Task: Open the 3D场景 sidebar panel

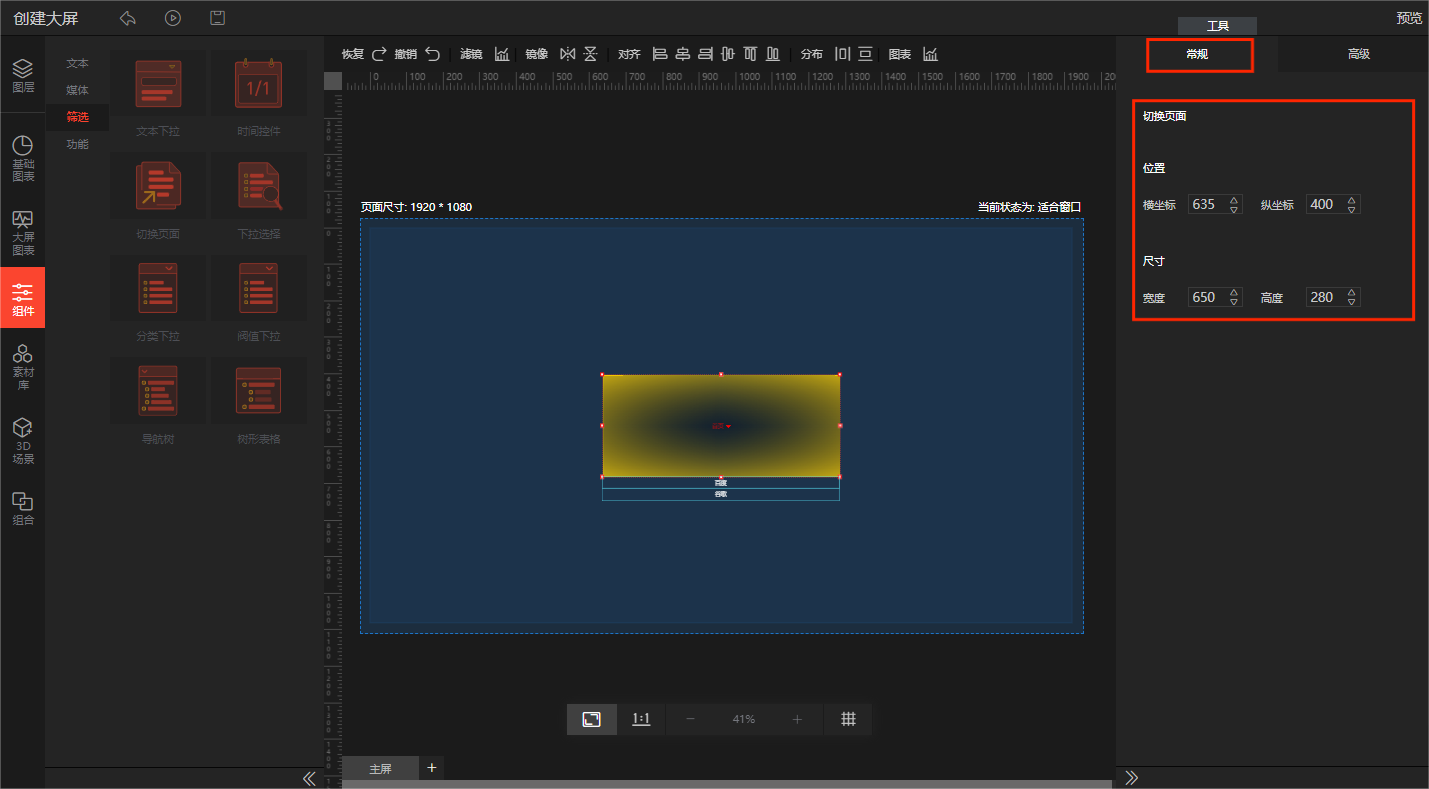Action: click(x=22, y=440)
